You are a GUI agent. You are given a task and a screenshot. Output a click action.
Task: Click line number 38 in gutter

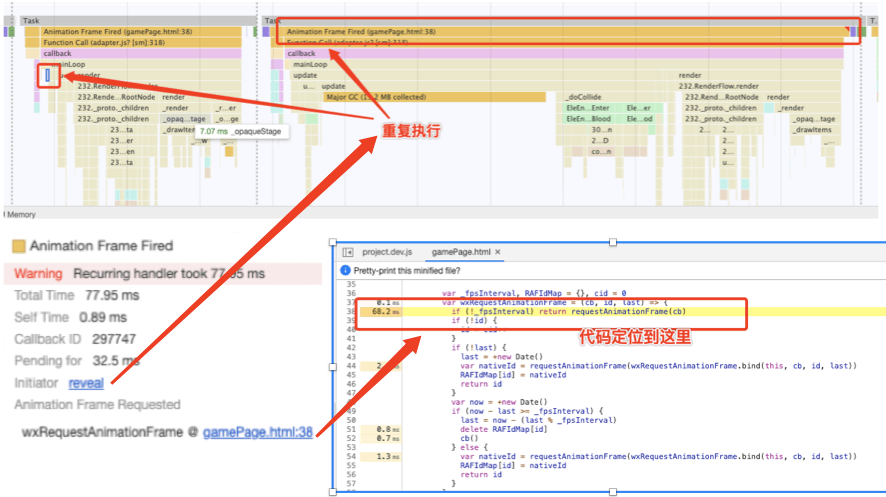point(351,312)
